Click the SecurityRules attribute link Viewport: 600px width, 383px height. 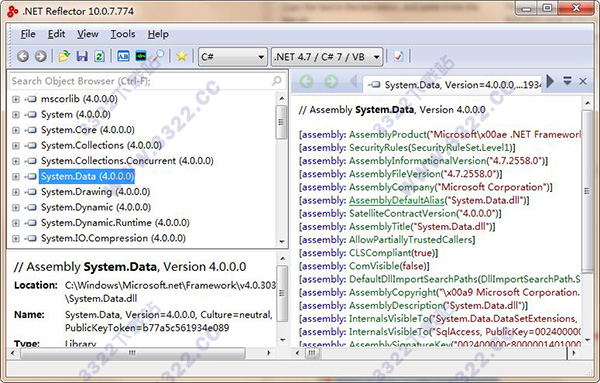378,147
